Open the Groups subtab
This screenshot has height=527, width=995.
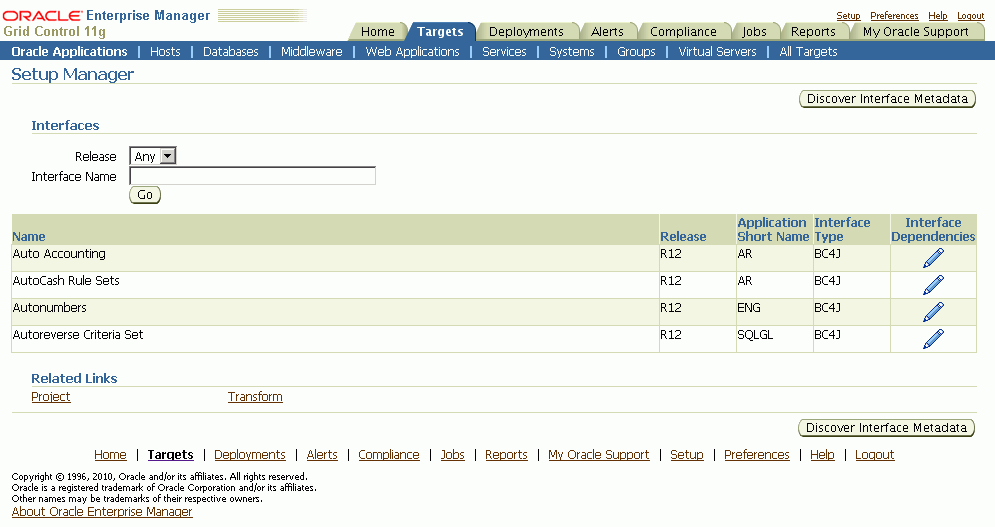click(636, 51)
